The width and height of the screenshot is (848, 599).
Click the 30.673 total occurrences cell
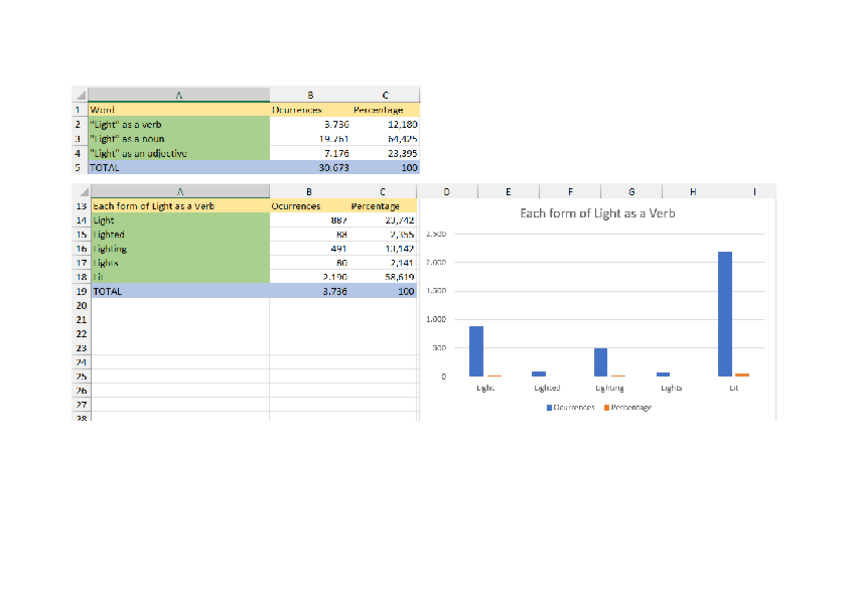click(x=310, y=168)
